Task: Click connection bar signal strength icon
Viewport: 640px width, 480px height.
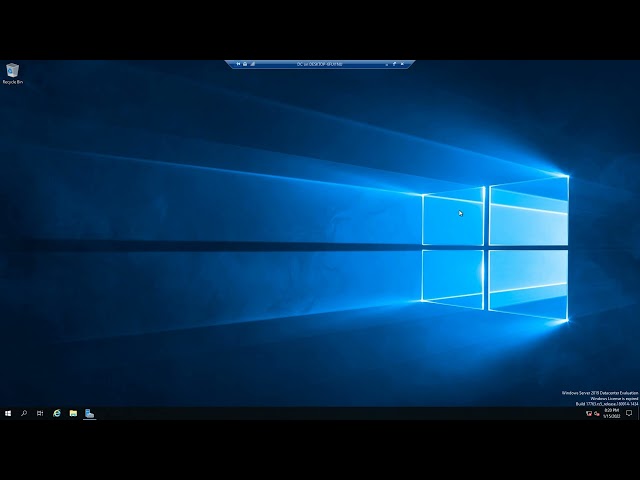Action: click(x=253, y=64)
